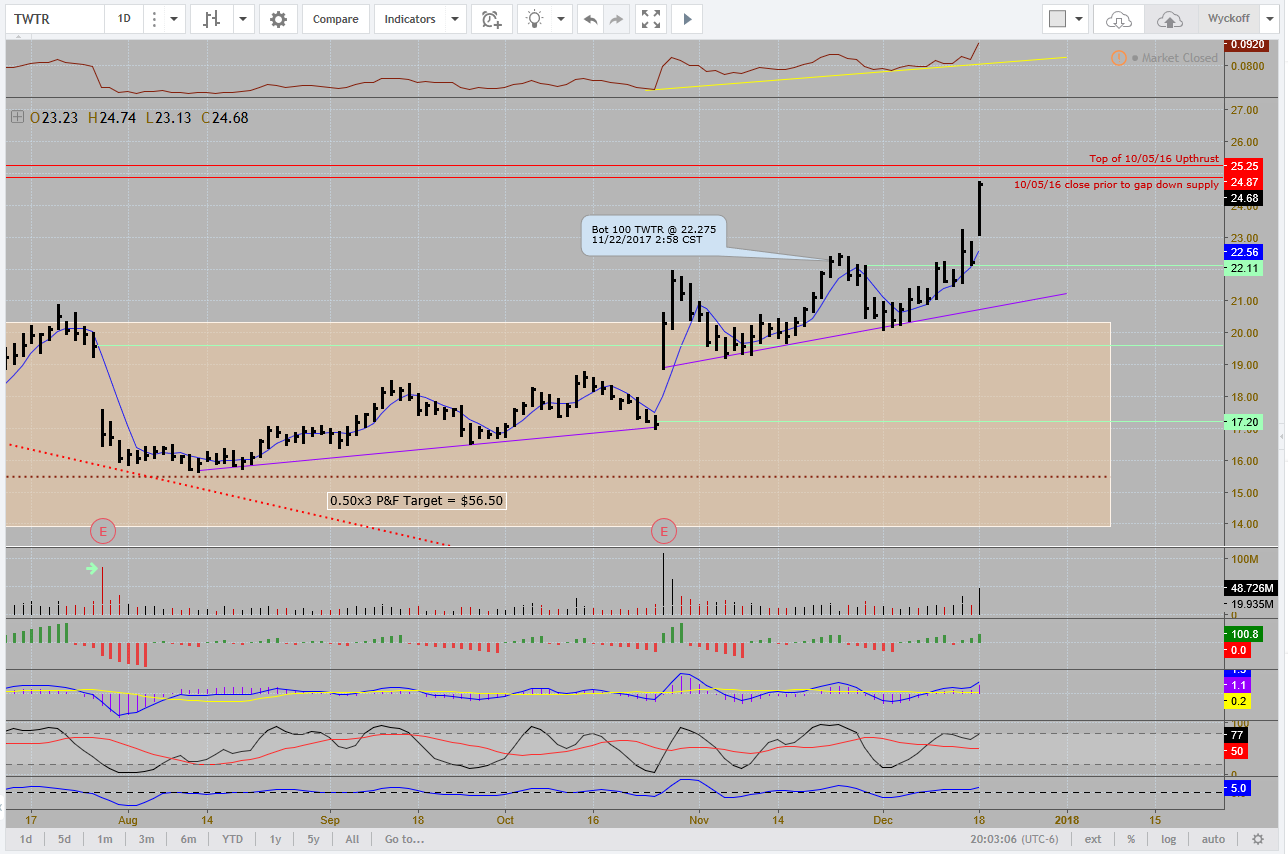Click the Compare button

click(x=335, y=19)
